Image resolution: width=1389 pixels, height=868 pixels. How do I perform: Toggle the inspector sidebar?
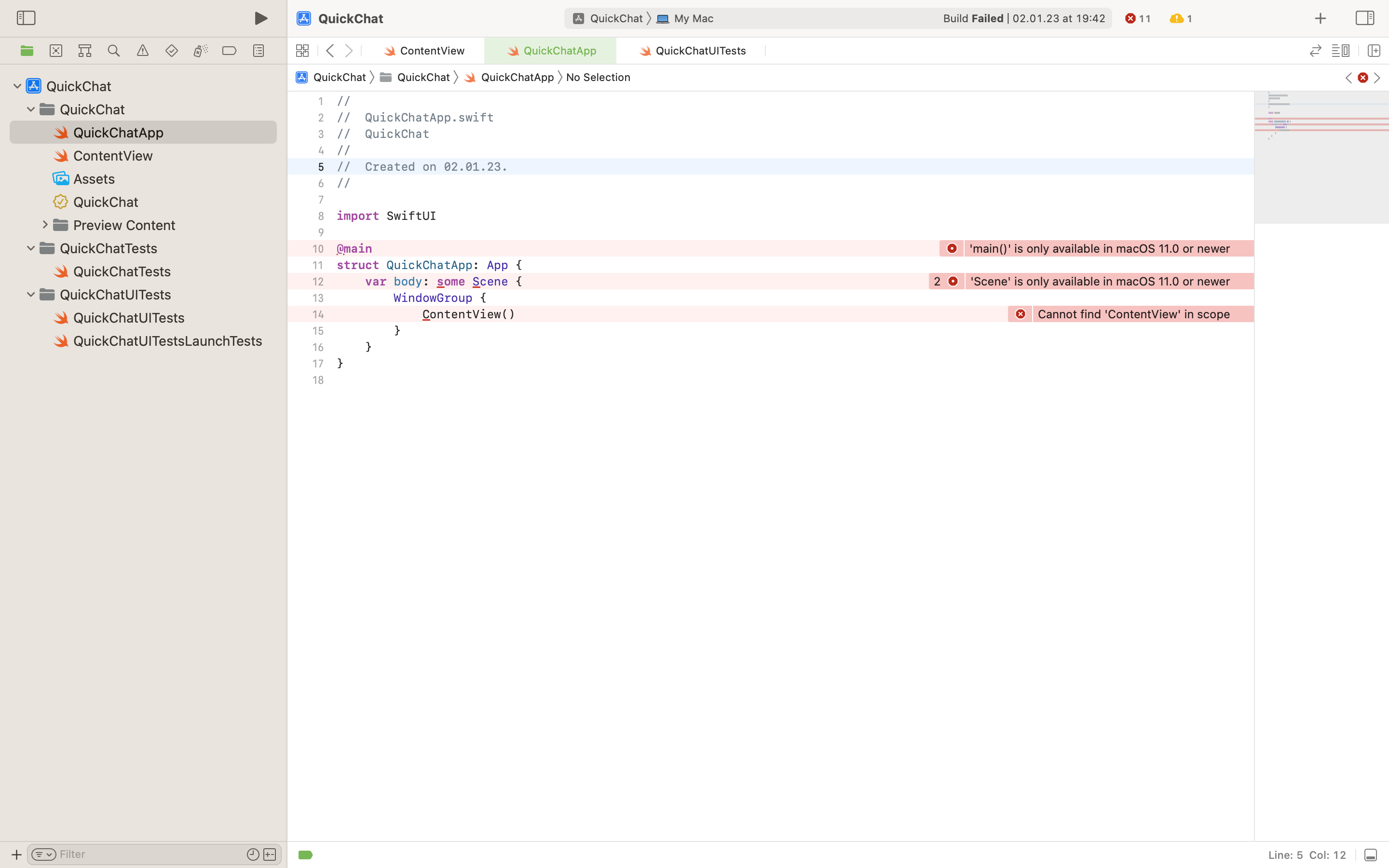(1365, 18)
